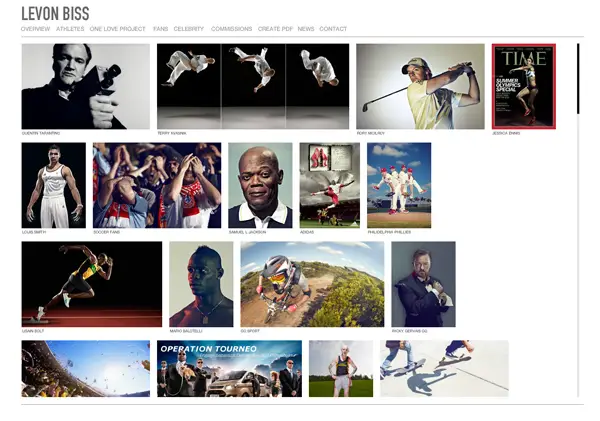View the Usain Bolt sprinting photo
The width and height of the screenshot is (600, 421).
(91, 284)
